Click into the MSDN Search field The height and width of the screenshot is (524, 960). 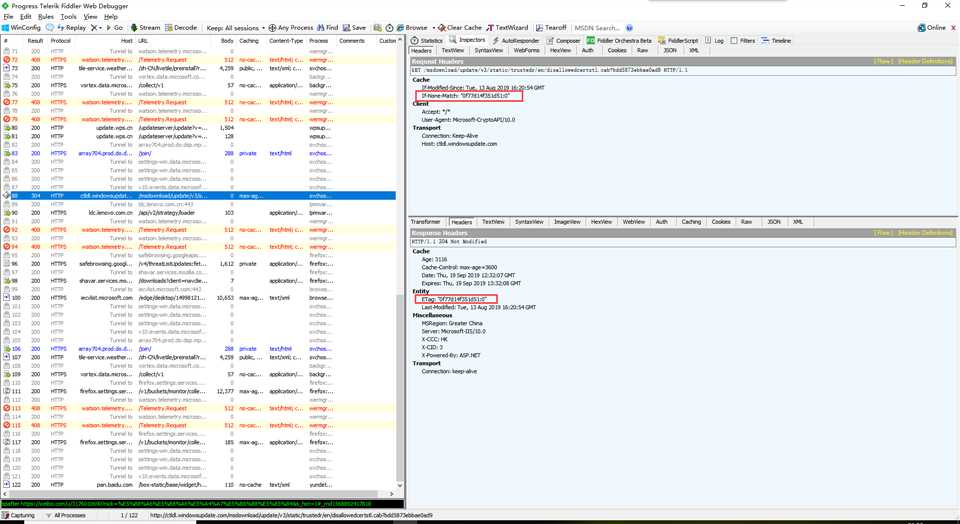pyautogui.click(x=597, y=28)
